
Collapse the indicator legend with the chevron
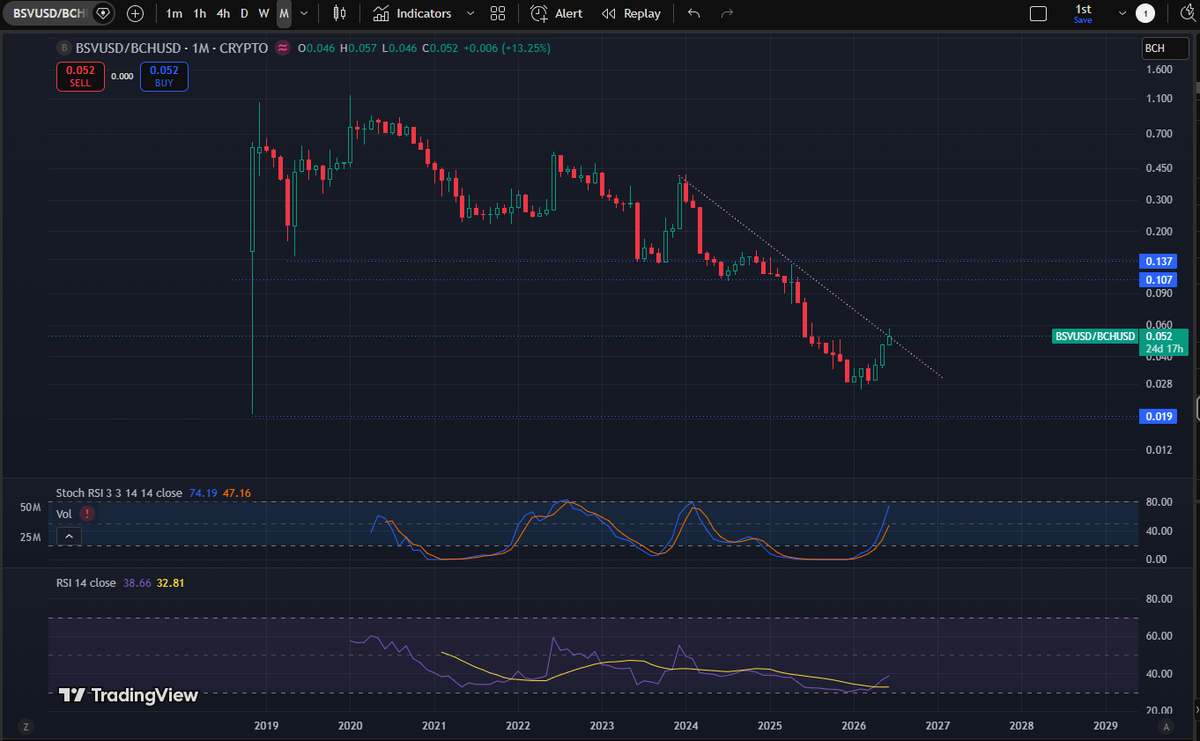coord(68,536)
